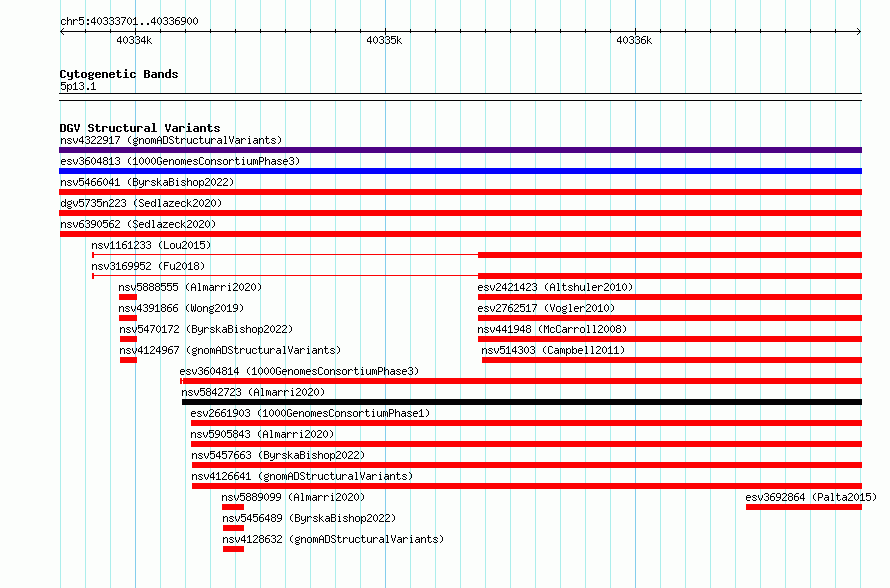Select the Cytogenetic Bands track title
890x588 pixels.
119,74
